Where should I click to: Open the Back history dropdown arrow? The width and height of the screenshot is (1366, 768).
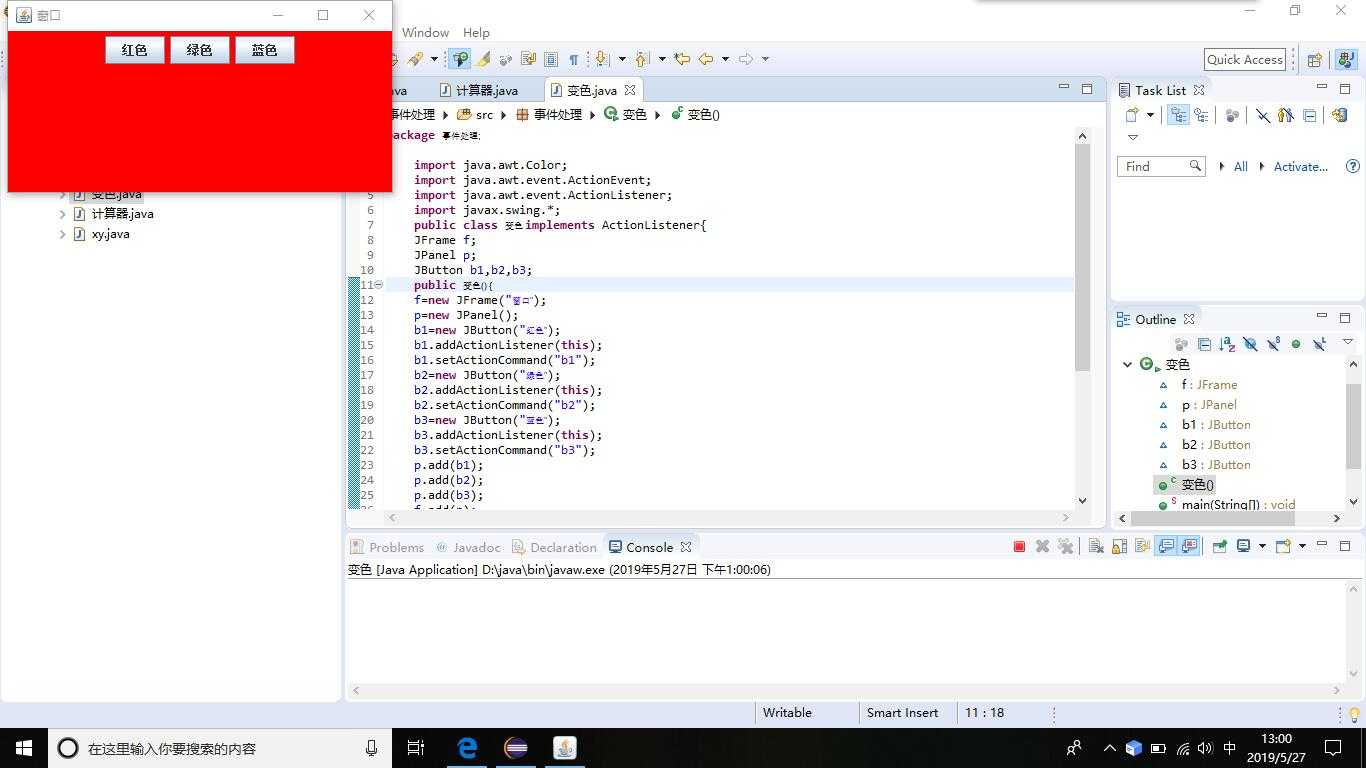click(x=725, y=59)
